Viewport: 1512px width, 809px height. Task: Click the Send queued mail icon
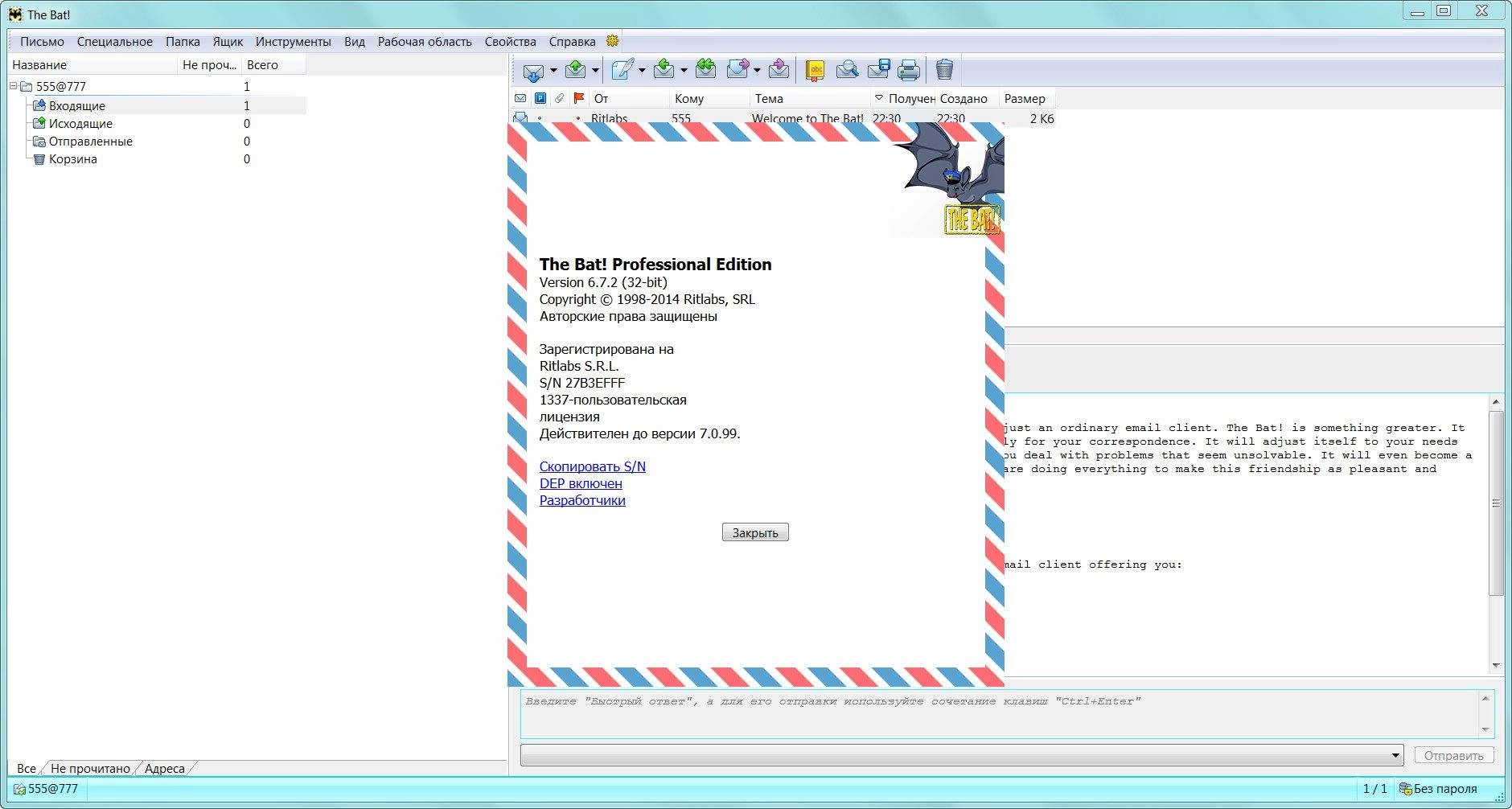(575, 70)
